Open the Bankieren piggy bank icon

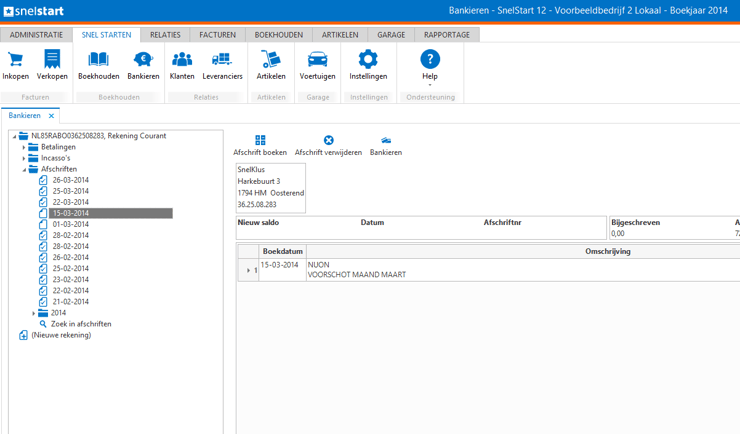pos(143,59)
